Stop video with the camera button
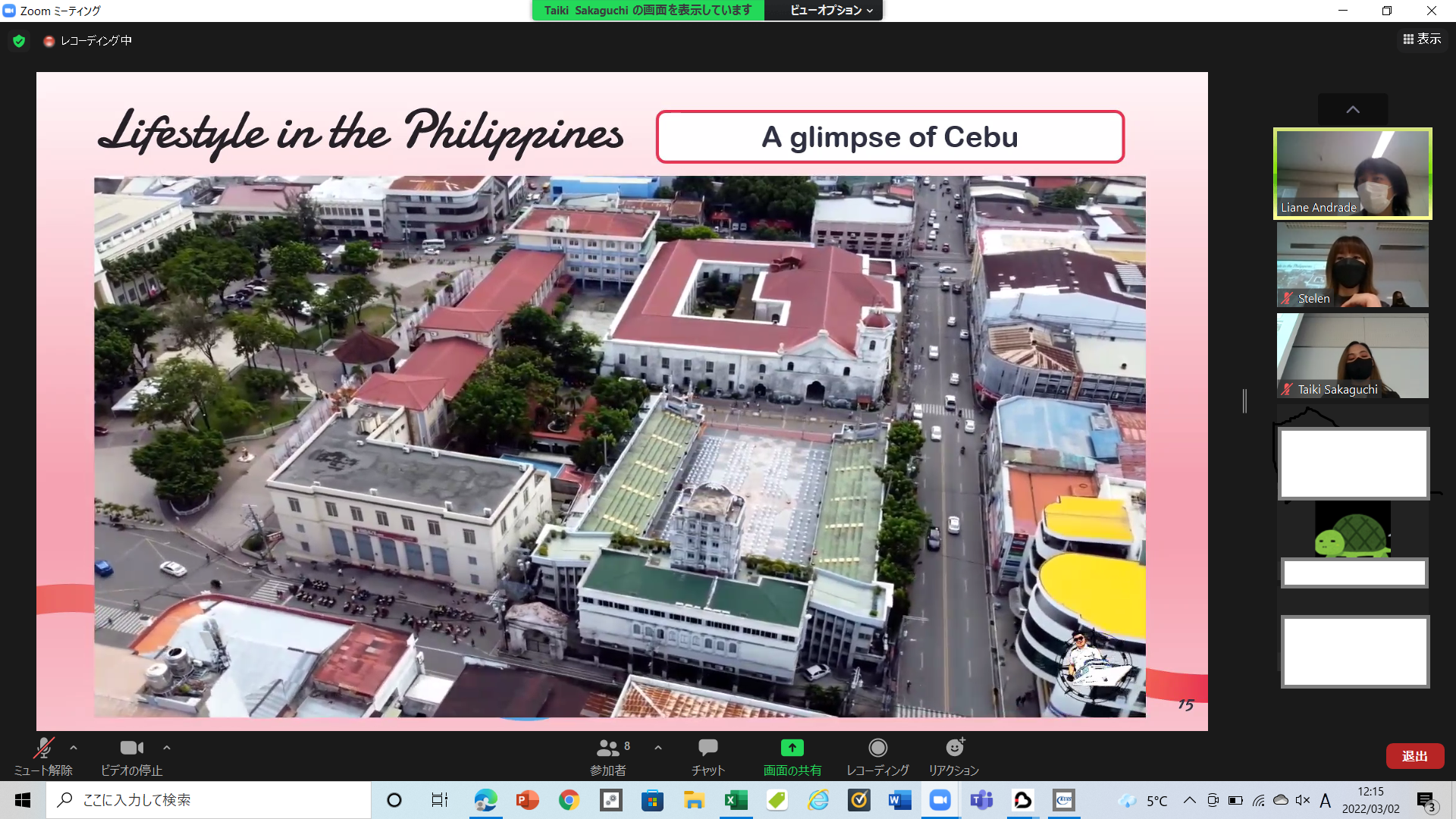1456x819 pixels. tap(131, 757)
